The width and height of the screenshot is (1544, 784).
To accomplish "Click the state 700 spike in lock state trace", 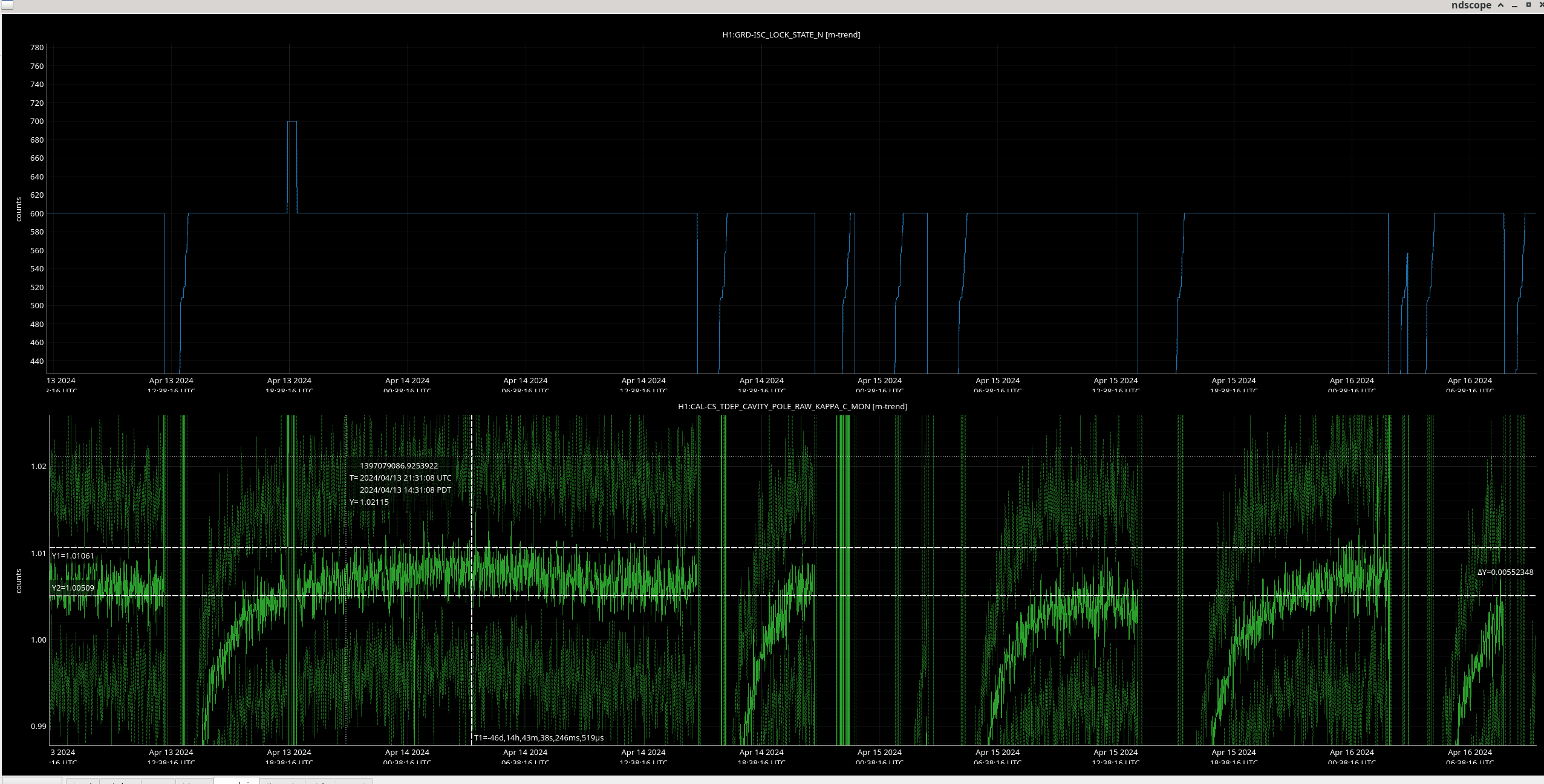I will coord(292,121).
